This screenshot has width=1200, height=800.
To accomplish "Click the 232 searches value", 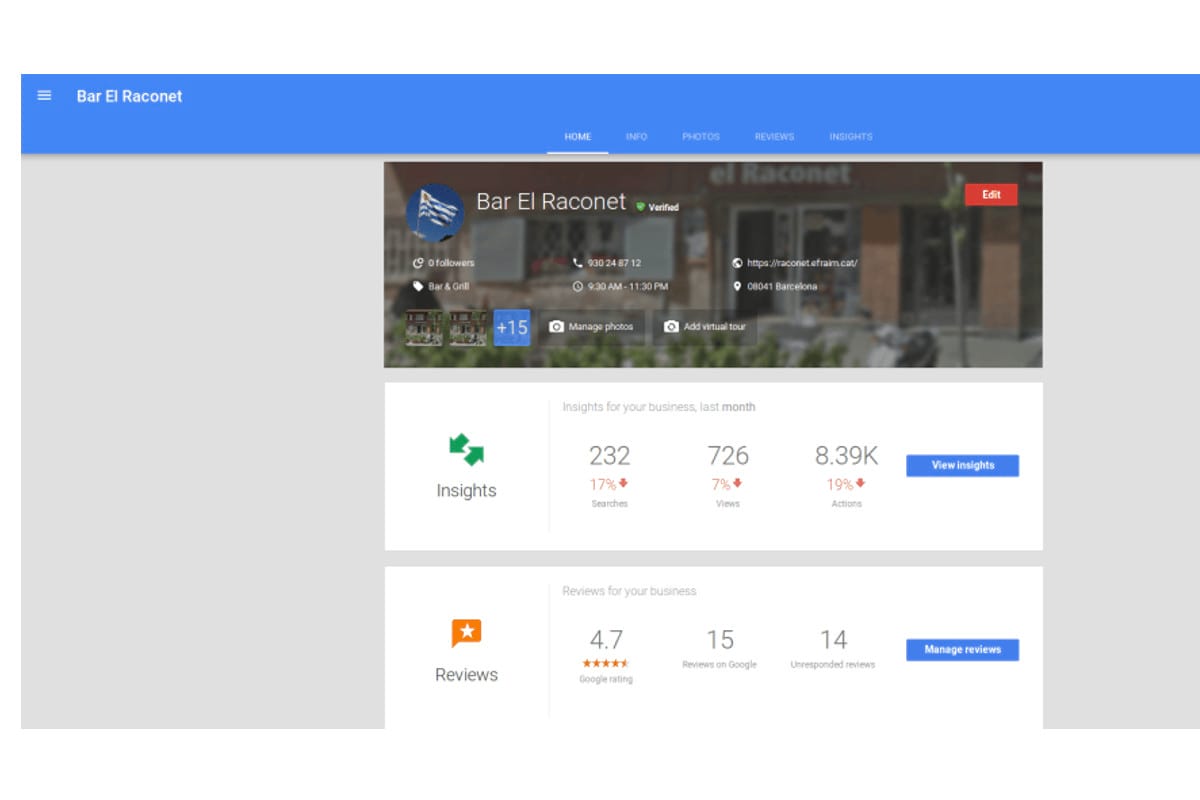I will click(x=609, y=456).
